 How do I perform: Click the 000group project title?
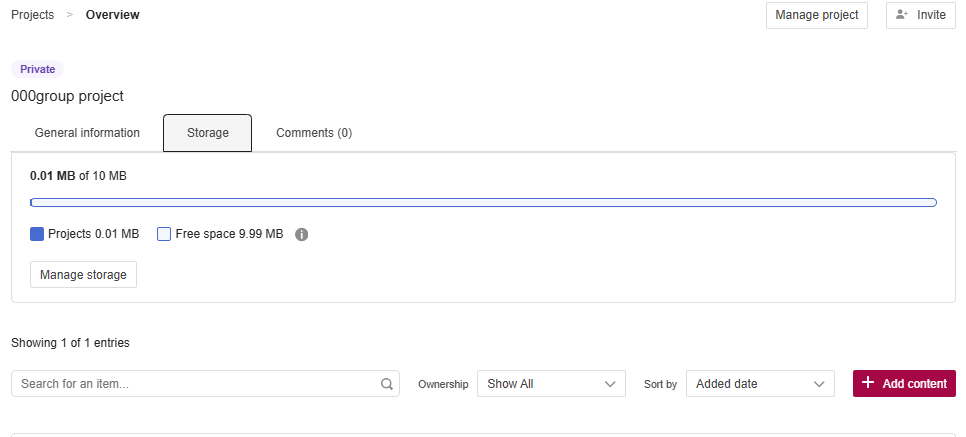click(x=68, y=96)
